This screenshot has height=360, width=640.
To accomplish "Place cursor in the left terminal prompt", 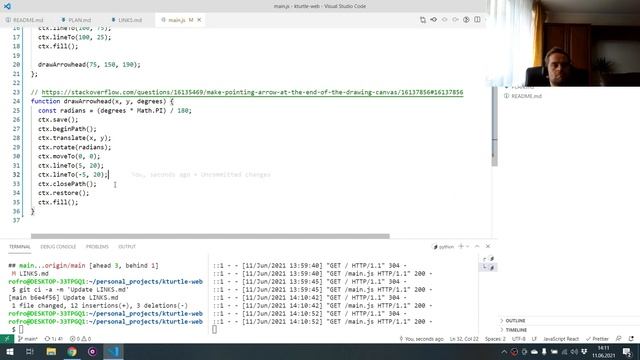I will coord(21,329).
